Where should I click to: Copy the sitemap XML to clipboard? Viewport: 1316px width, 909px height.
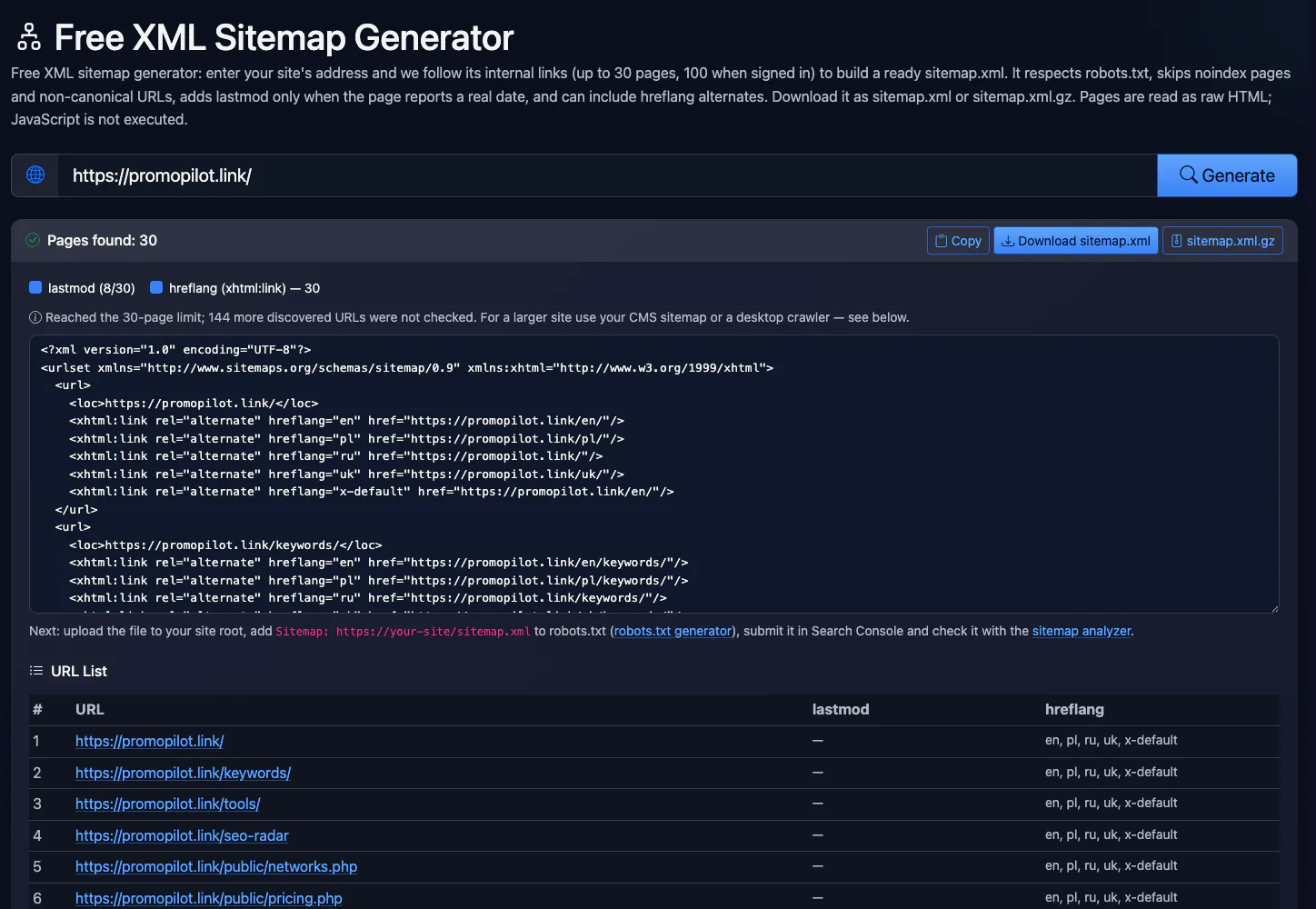[x=958, y=241]
